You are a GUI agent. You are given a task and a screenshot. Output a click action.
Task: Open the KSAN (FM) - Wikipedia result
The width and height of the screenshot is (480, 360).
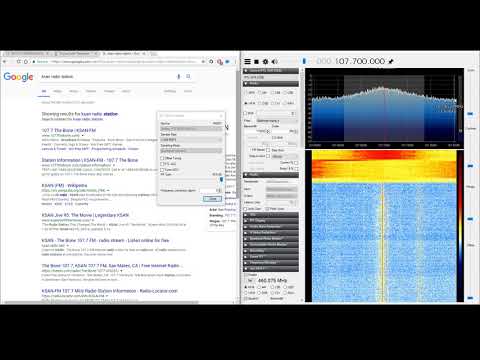pos(64,185)
